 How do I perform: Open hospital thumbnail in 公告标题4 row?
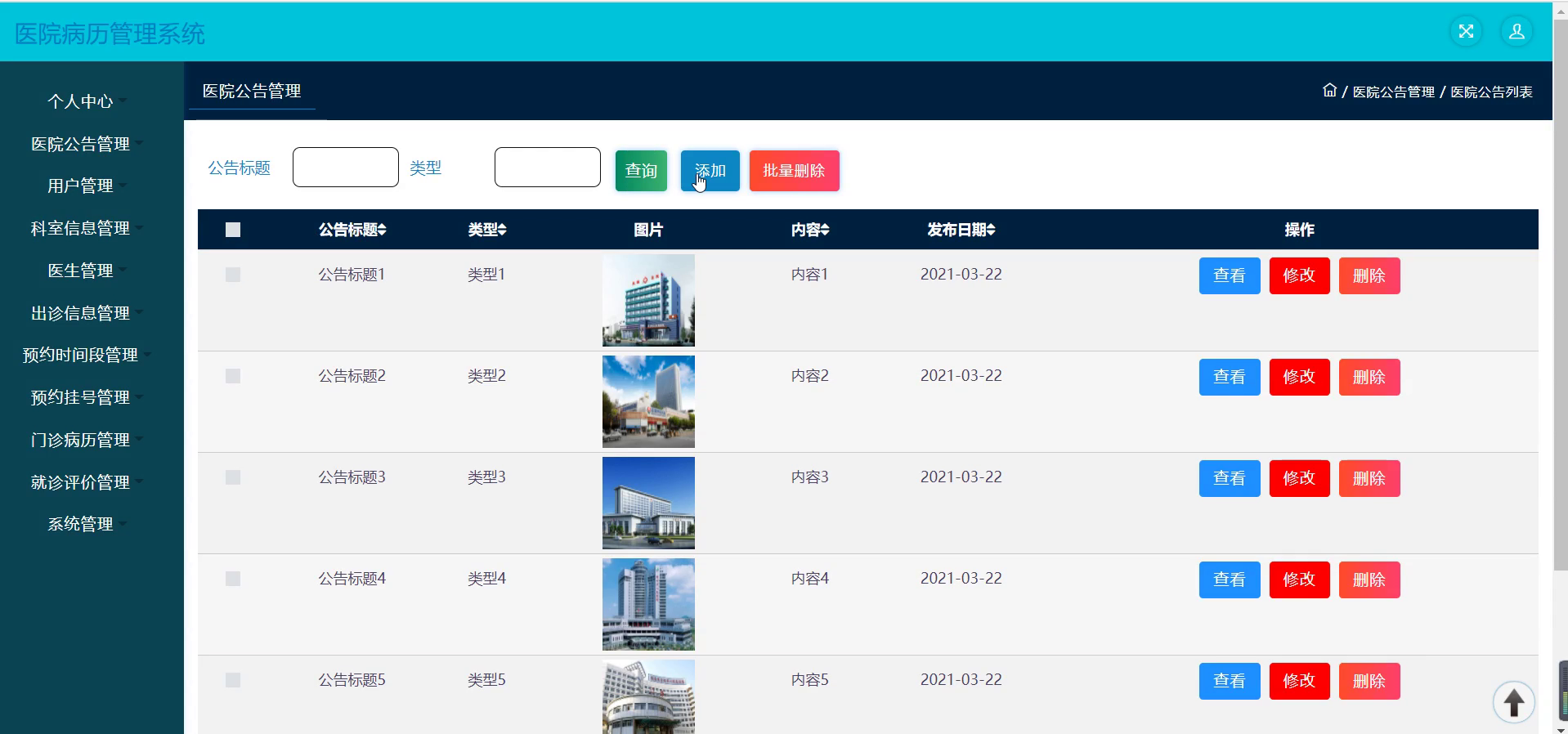pyautogui.click(x=648, y=604)
